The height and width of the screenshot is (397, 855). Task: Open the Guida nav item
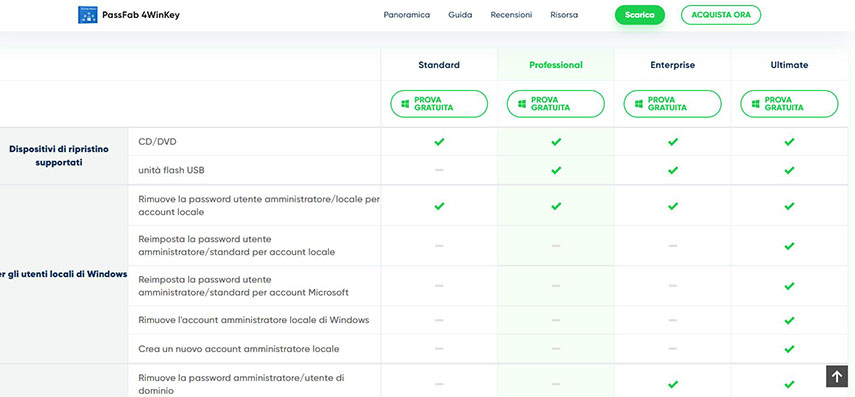pos(460,15)
